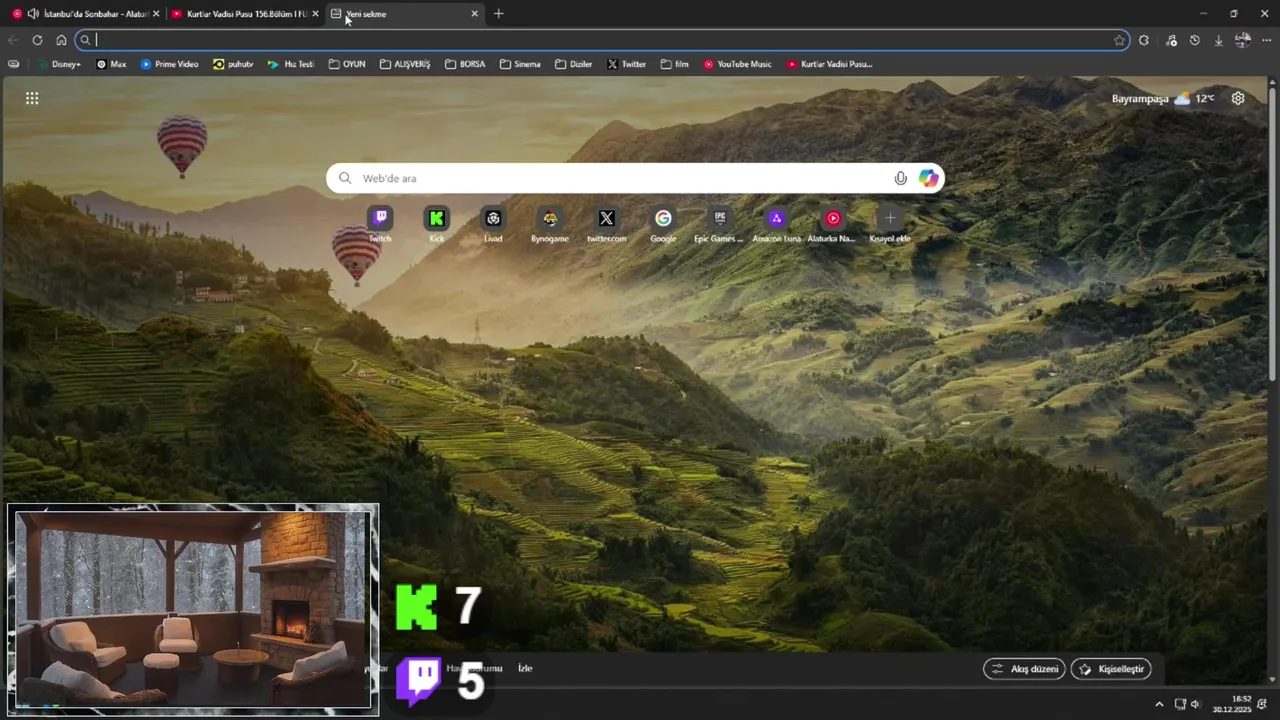
Task: Open the media control music icon
Action: [x=1171, y=40]
